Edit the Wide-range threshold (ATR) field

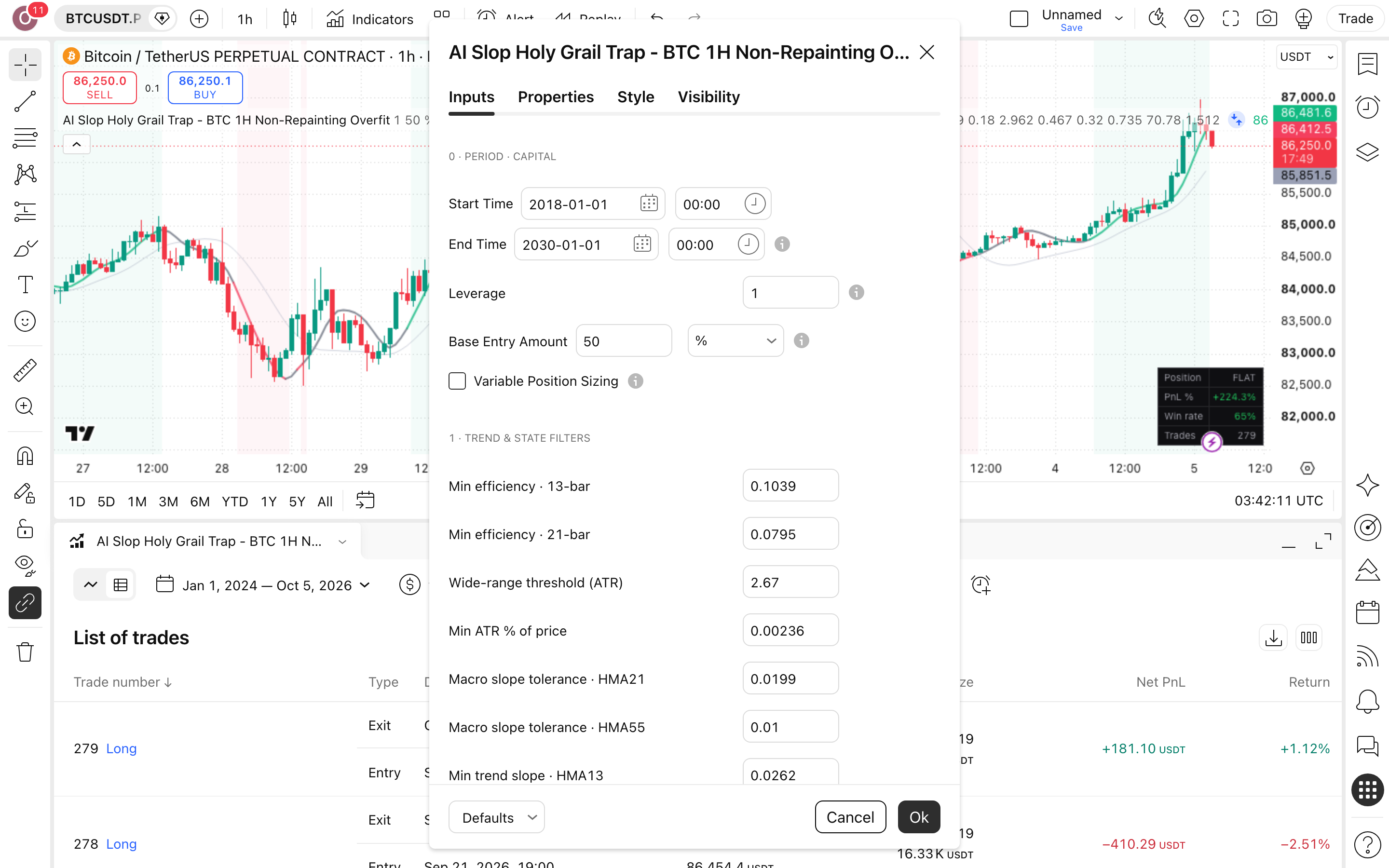(790, 582)
